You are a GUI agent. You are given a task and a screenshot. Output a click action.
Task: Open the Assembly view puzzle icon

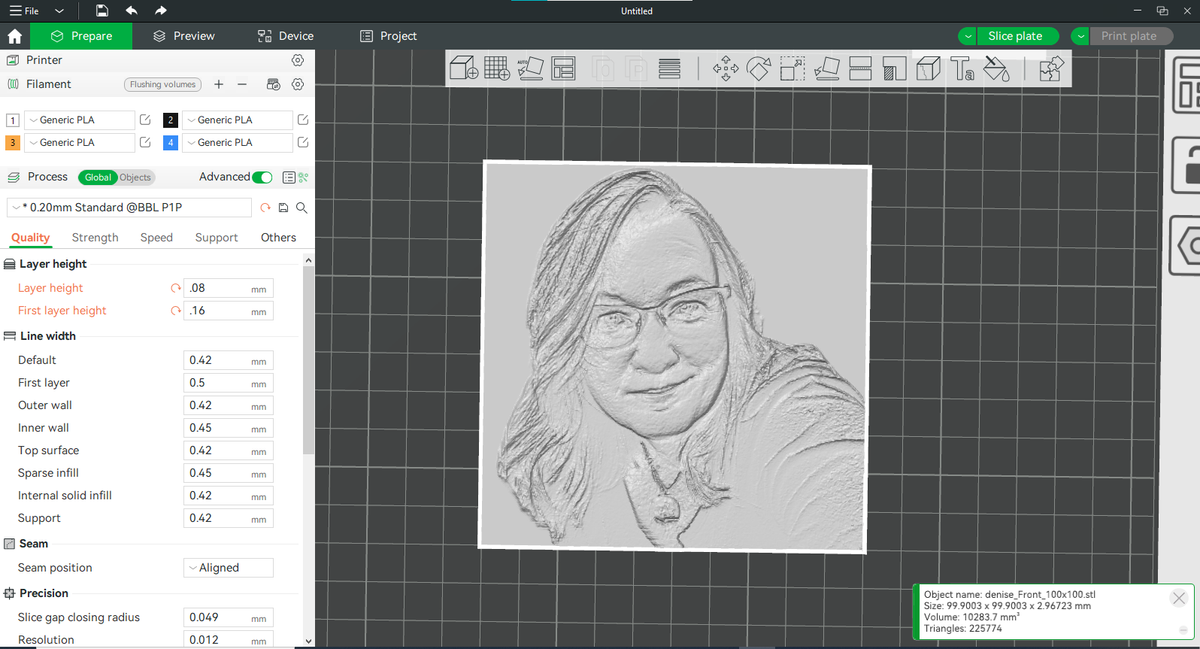coord(1051,68)
